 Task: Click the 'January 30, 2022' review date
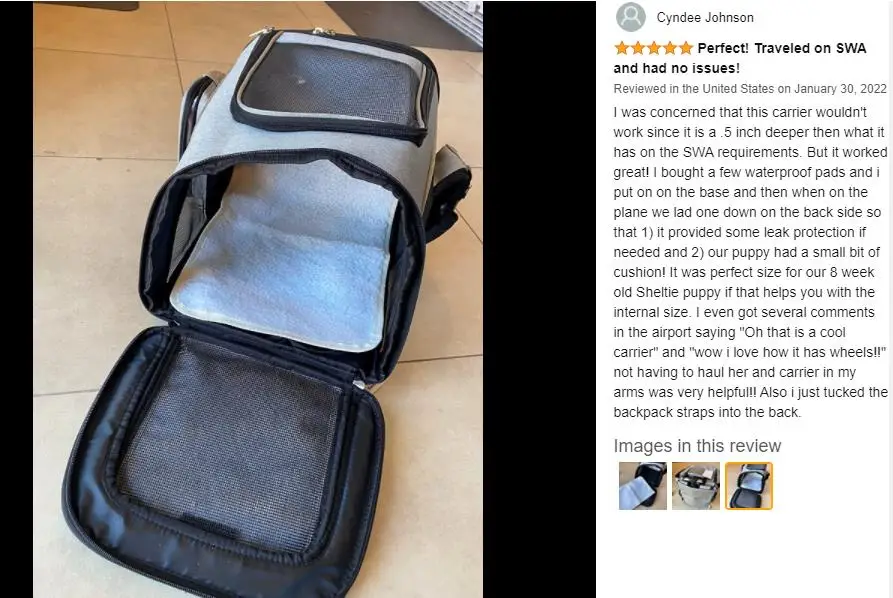click(x=840, y=89)
